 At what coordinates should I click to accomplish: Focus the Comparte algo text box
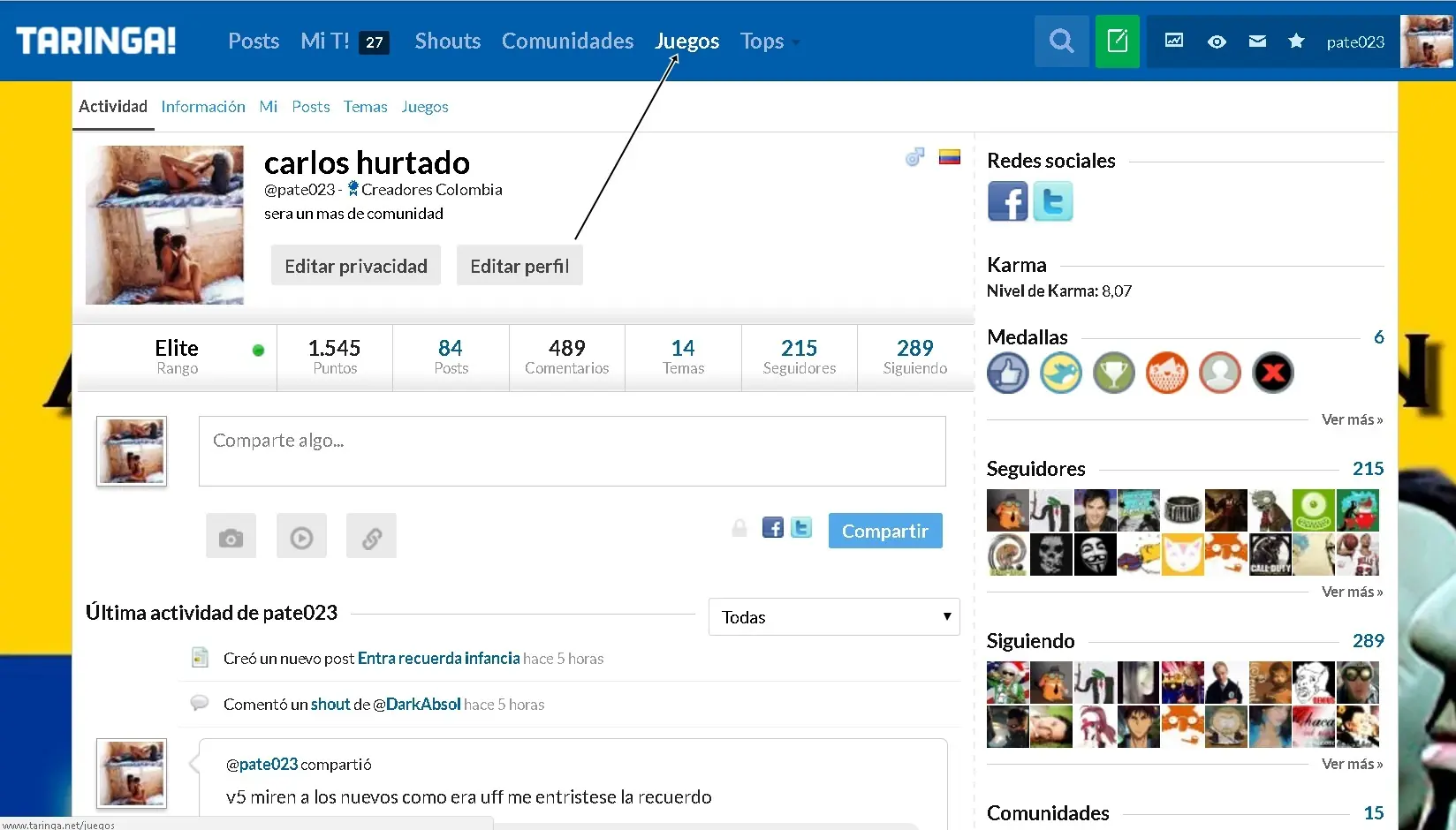point(573,451)
